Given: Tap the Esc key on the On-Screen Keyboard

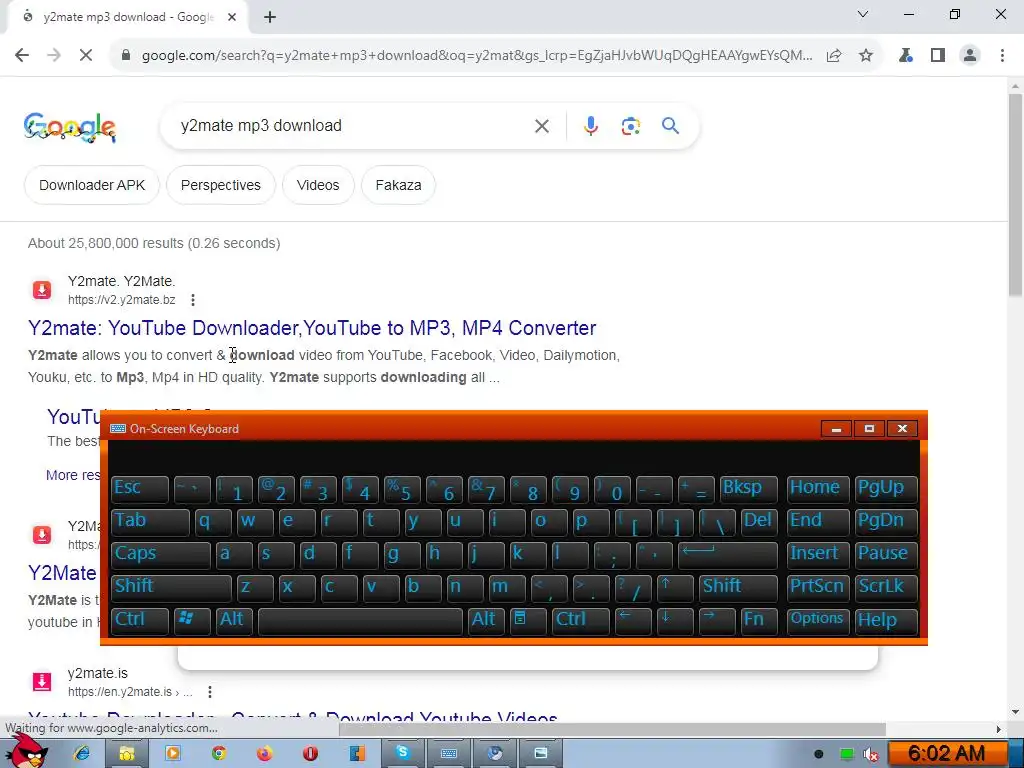Looking at the screenshot, I should [x=140, y=488].
